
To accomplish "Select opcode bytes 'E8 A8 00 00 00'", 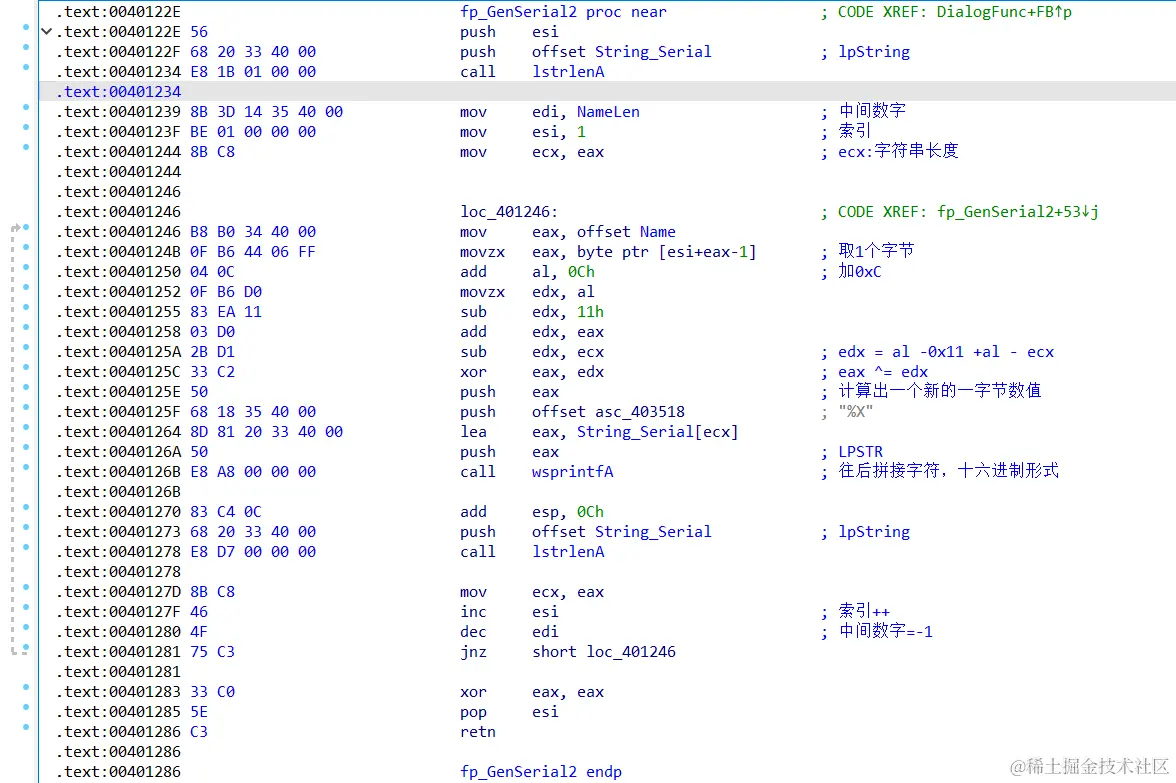I will coord(253,472).
